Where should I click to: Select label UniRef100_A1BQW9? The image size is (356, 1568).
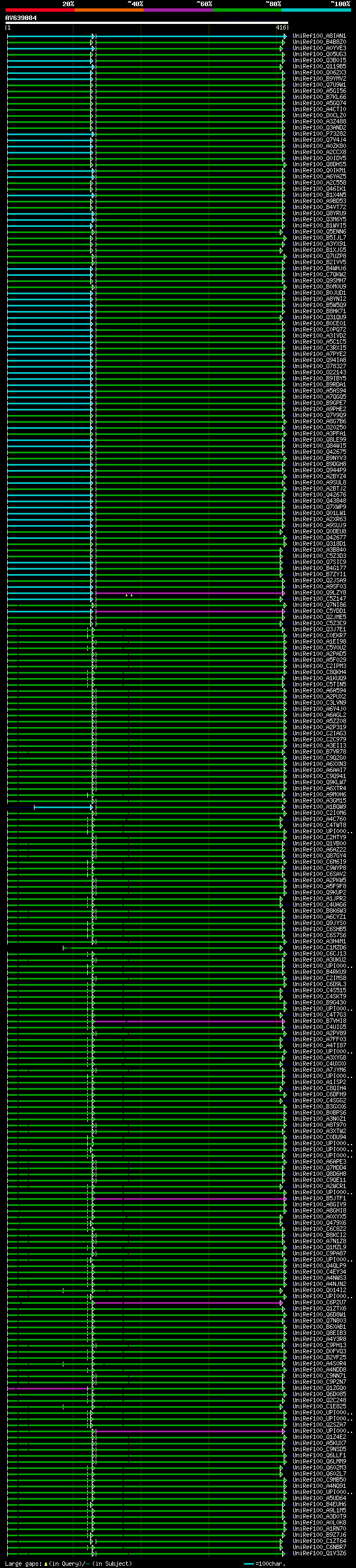tap(319, 807)
